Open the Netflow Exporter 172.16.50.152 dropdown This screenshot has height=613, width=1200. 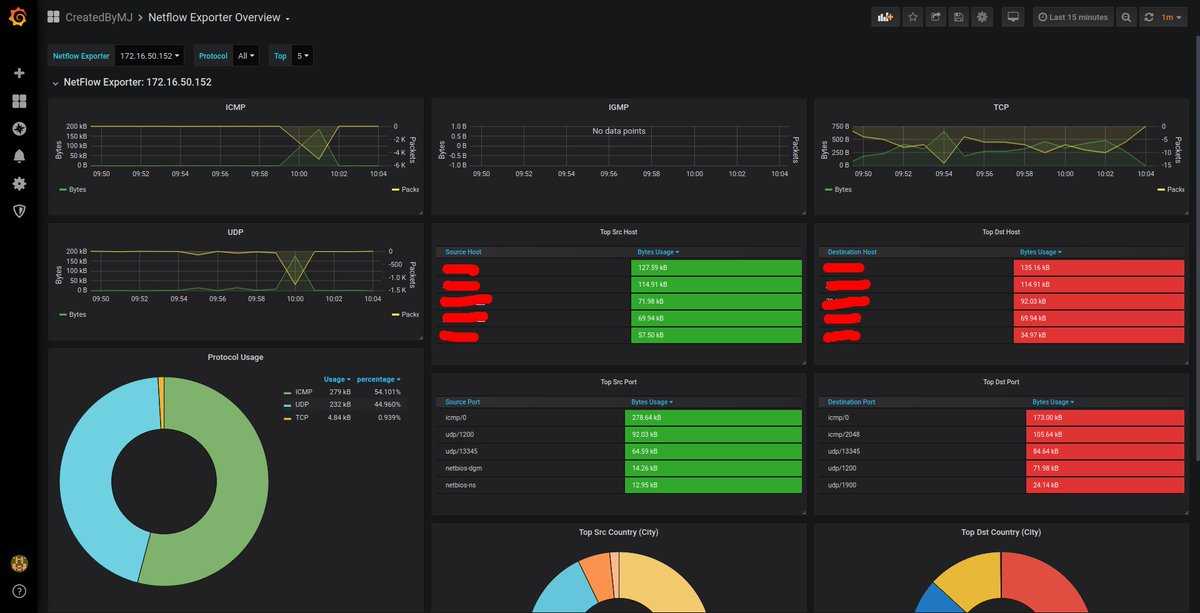click(x=150, y=56)
